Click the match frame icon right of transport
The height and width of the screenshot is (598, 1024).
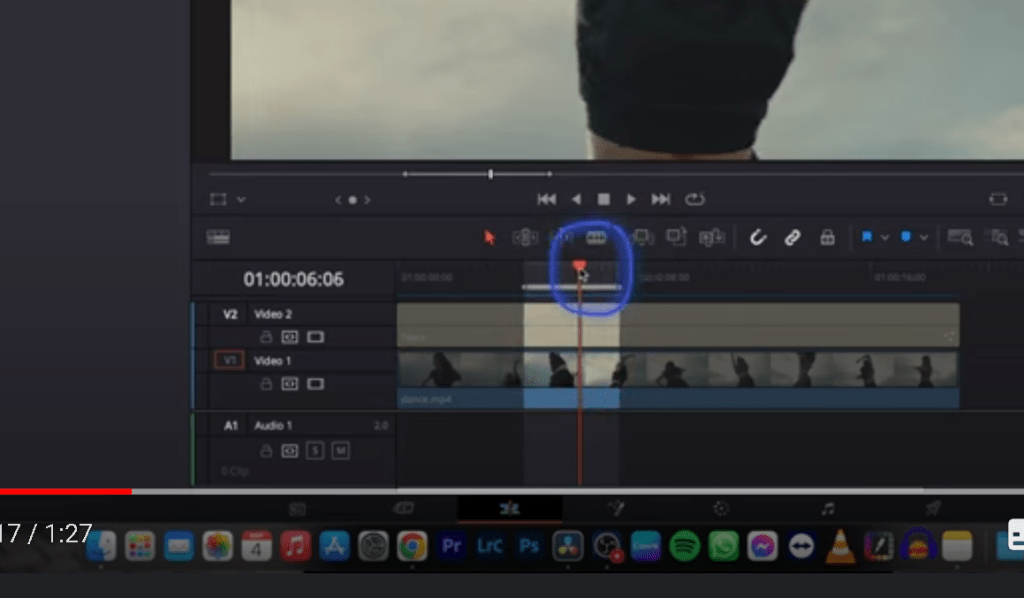coord(998,199)
